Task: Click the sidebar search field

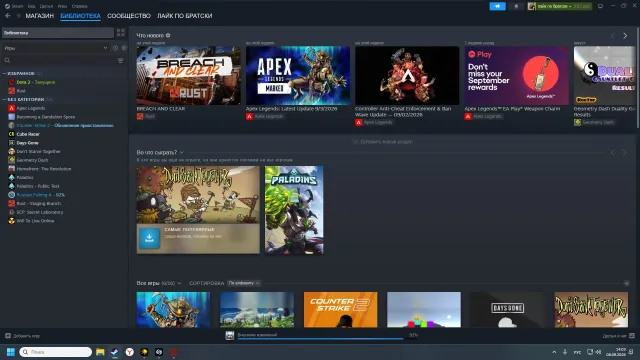Action: click(60, 60)
